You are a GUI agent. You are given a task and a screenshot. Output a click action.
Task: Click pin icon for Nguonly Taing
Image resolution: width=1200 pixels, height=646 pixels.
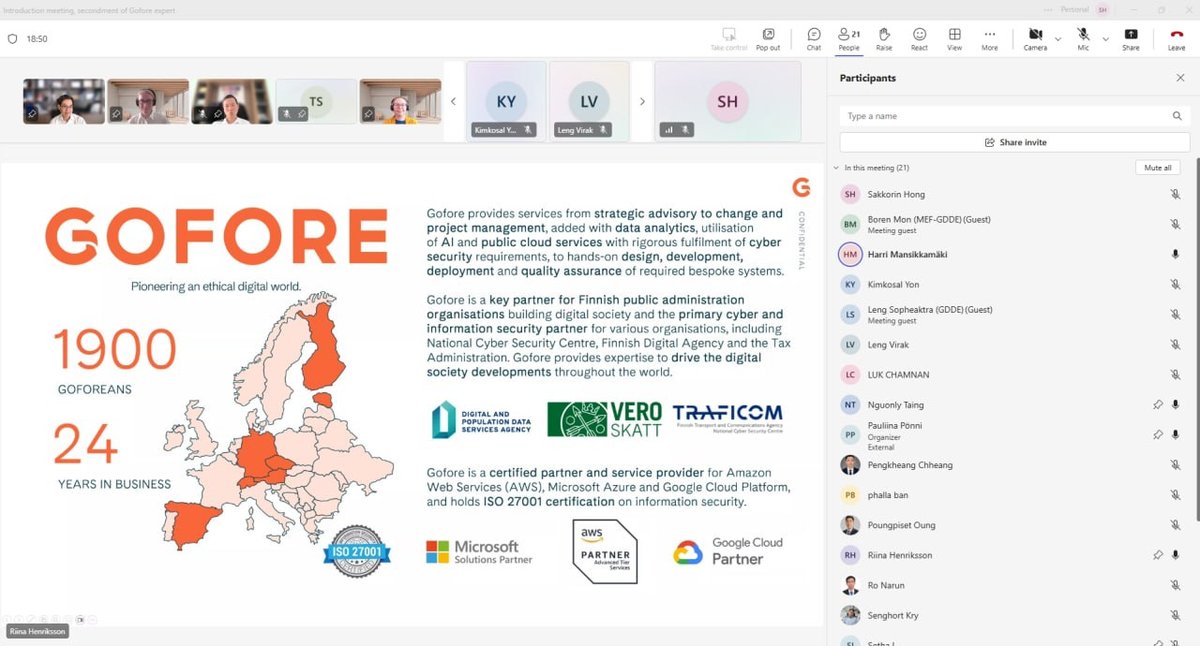[1157, 405]
